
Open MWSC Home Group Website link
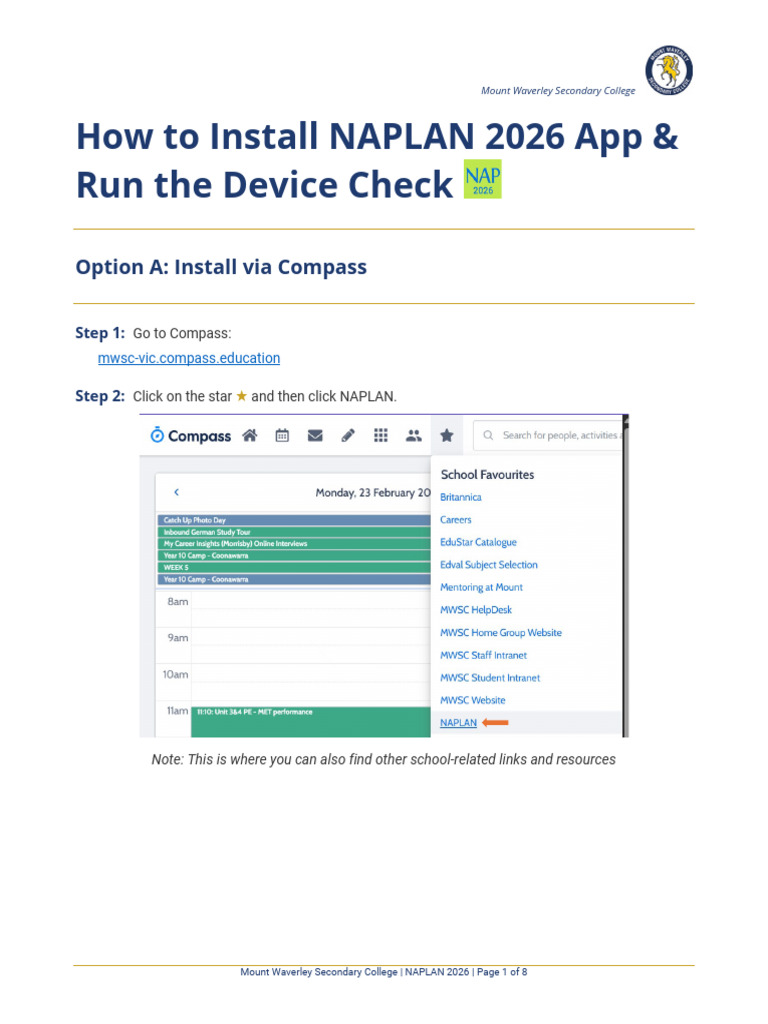(501, 633)
